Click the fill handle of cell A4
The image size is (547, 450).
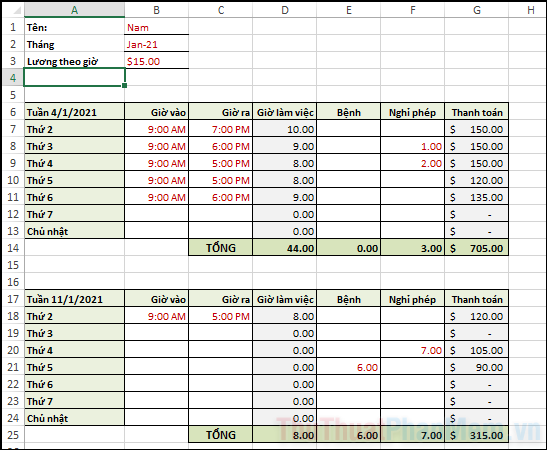coord(125,85)
